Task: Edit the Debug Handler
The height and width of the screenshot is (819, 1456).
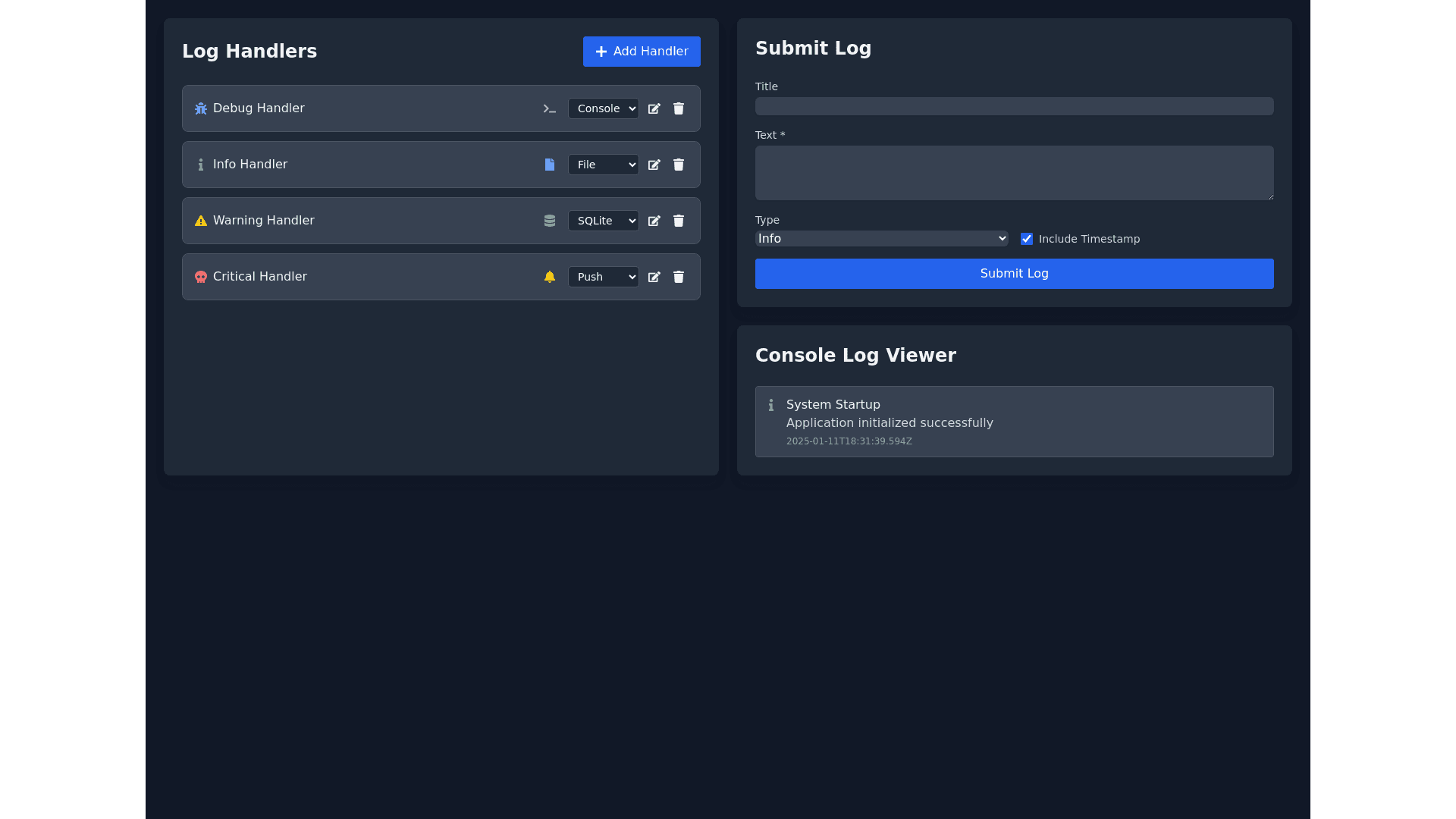Action: [x=654, y=108]
